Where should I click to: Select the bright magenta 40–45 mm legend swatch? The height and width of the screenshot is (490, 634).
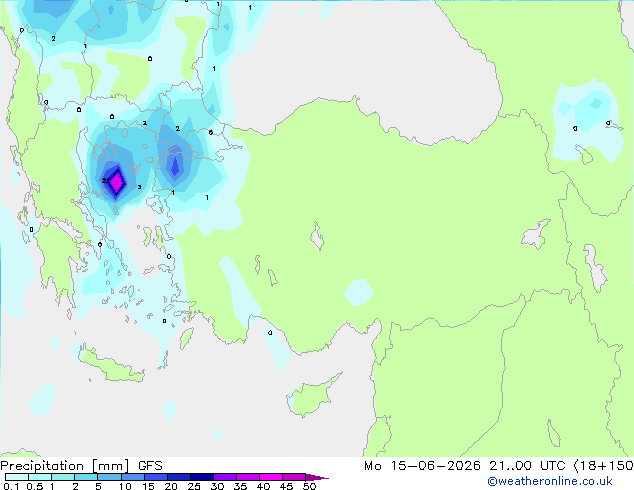271,477
